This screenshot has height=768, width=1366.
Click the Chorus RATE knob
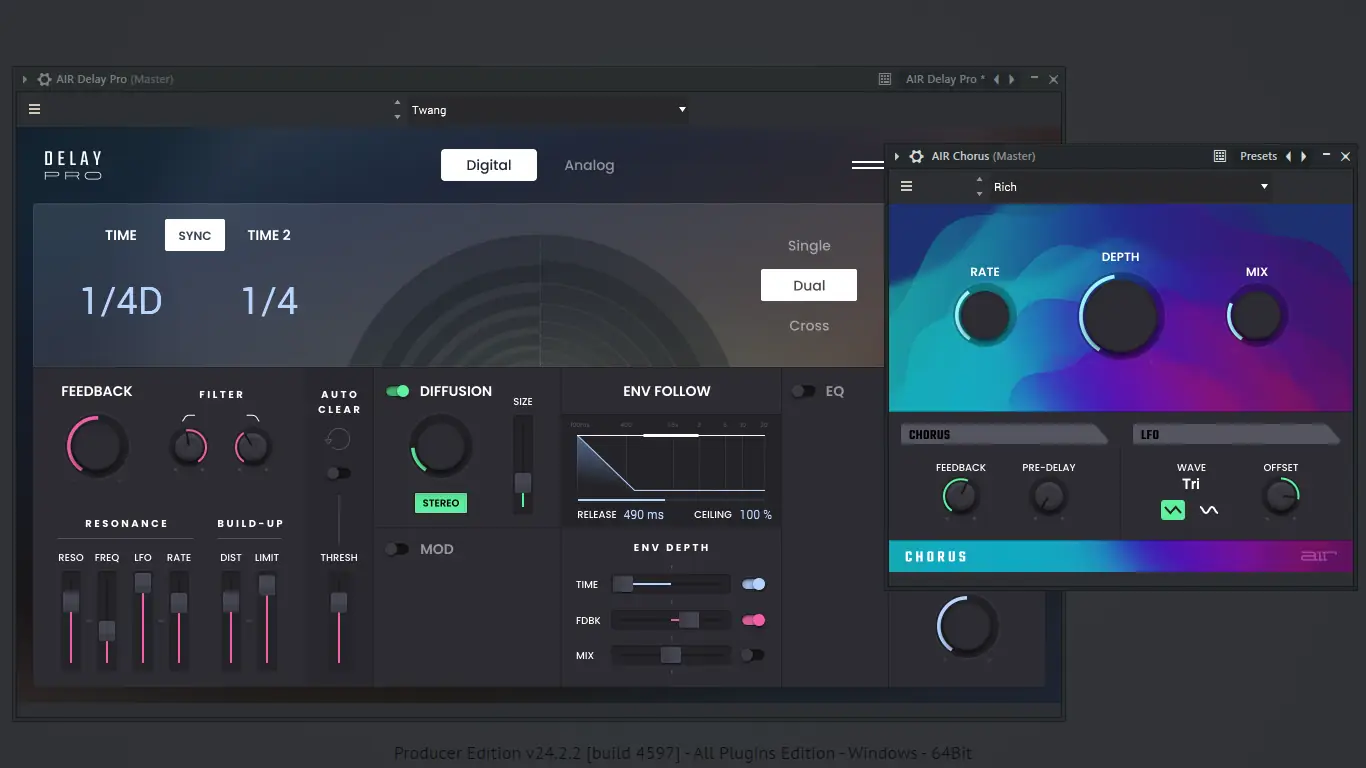coord(985,317)
